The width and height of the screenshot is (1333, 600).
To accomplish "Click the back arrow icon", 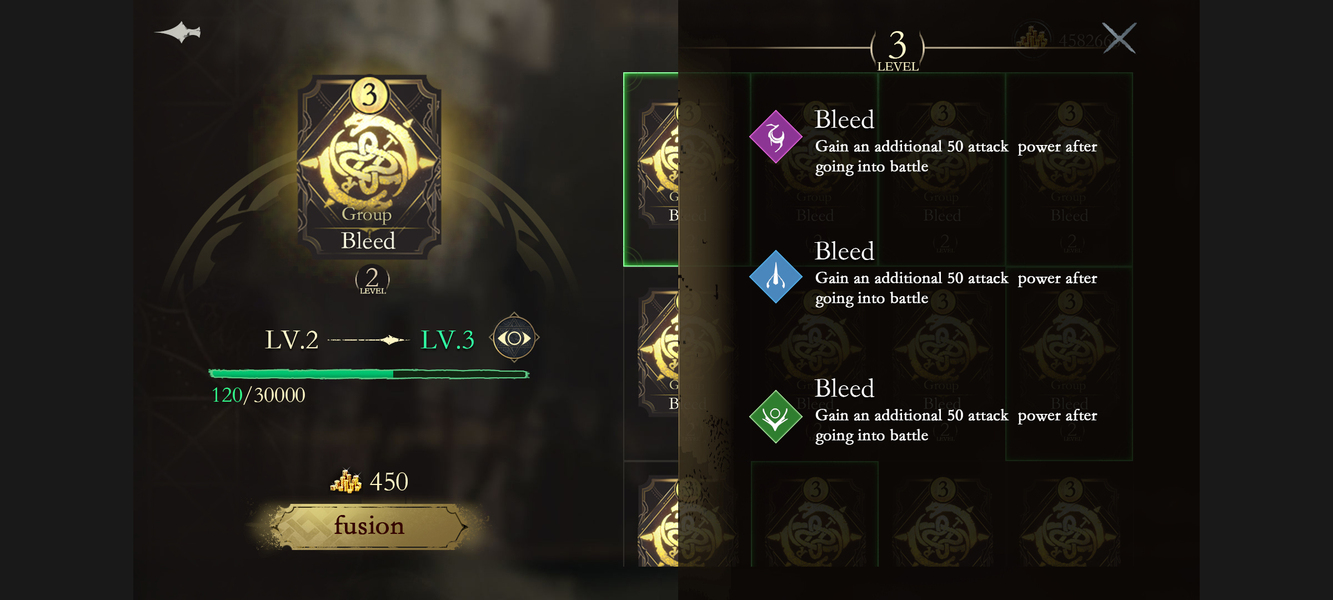I will coord(178,33).
